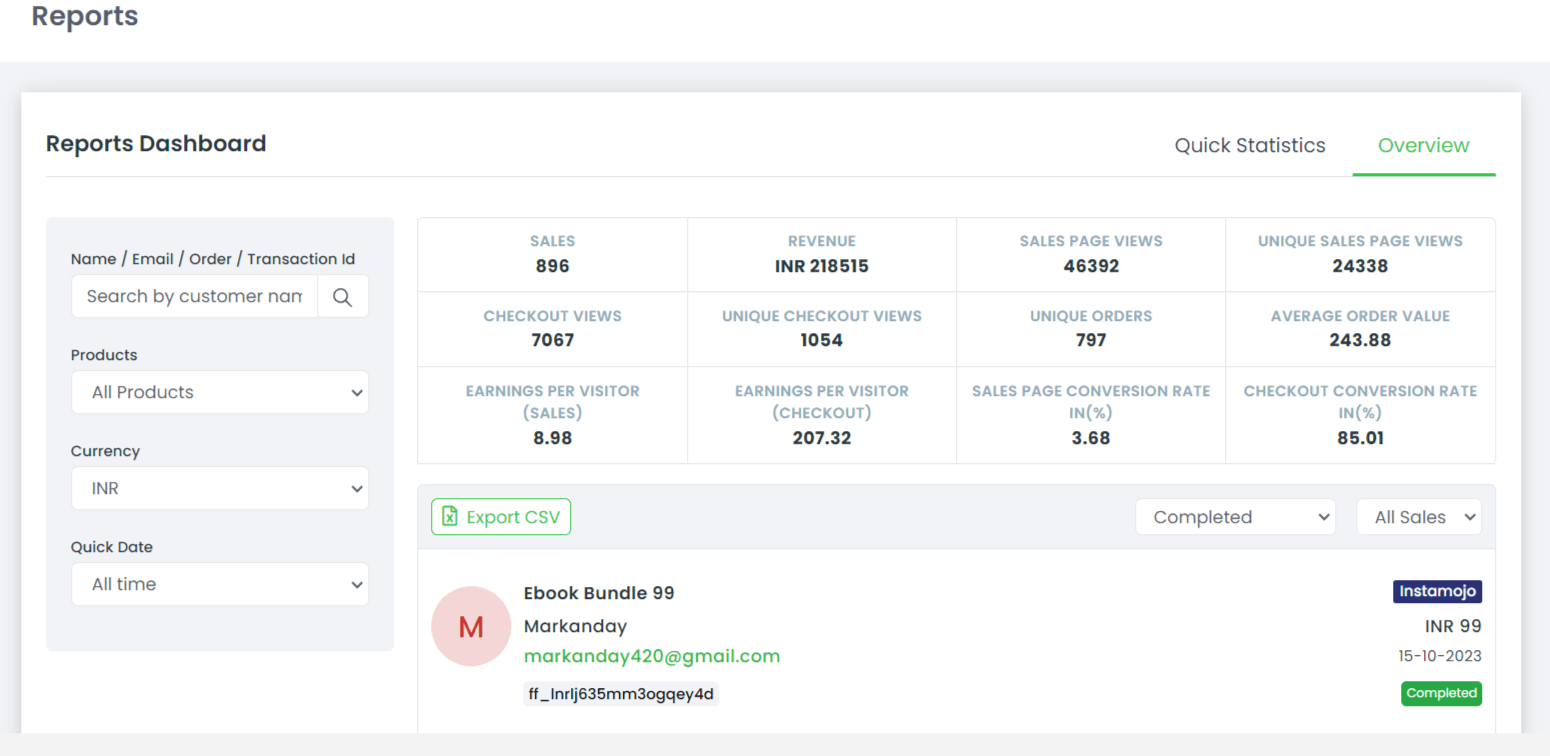Focus the customer name search field
1550x756 pixels.
(195, 297)
